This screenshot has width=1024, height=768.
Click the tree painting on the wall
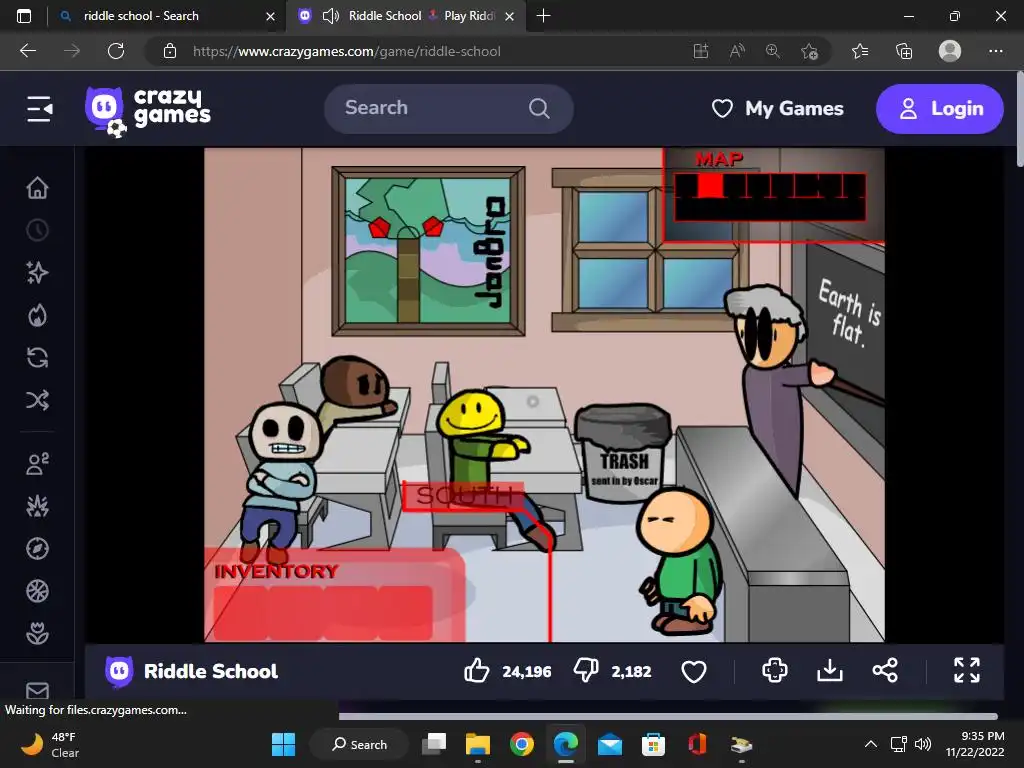tap(428, 251)
